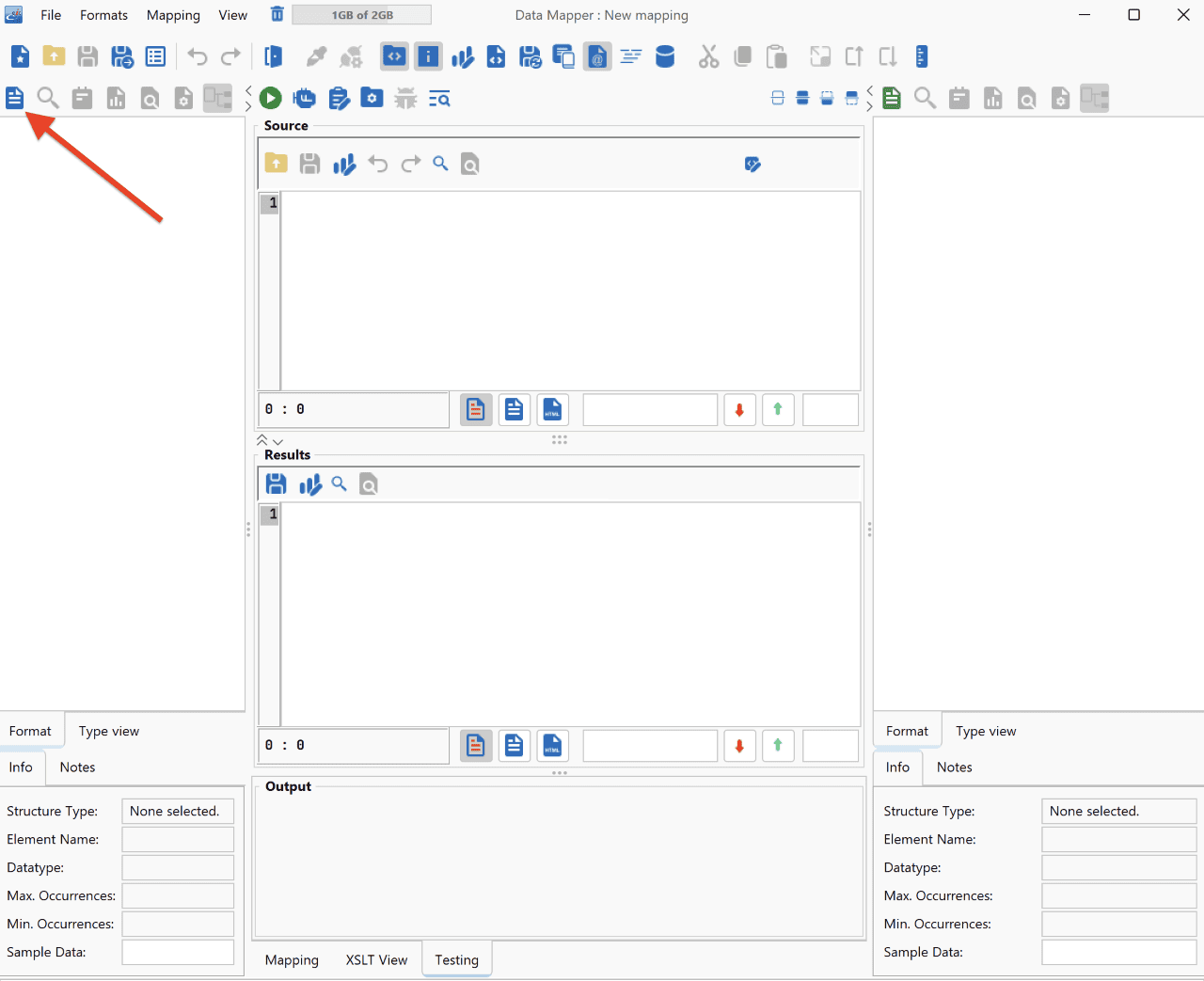Image resolution: width=1204 pixels, height=981 pixels.
Task: Click the memory usage bar 1GB of 2GB
Action: (x=362, y=15)
